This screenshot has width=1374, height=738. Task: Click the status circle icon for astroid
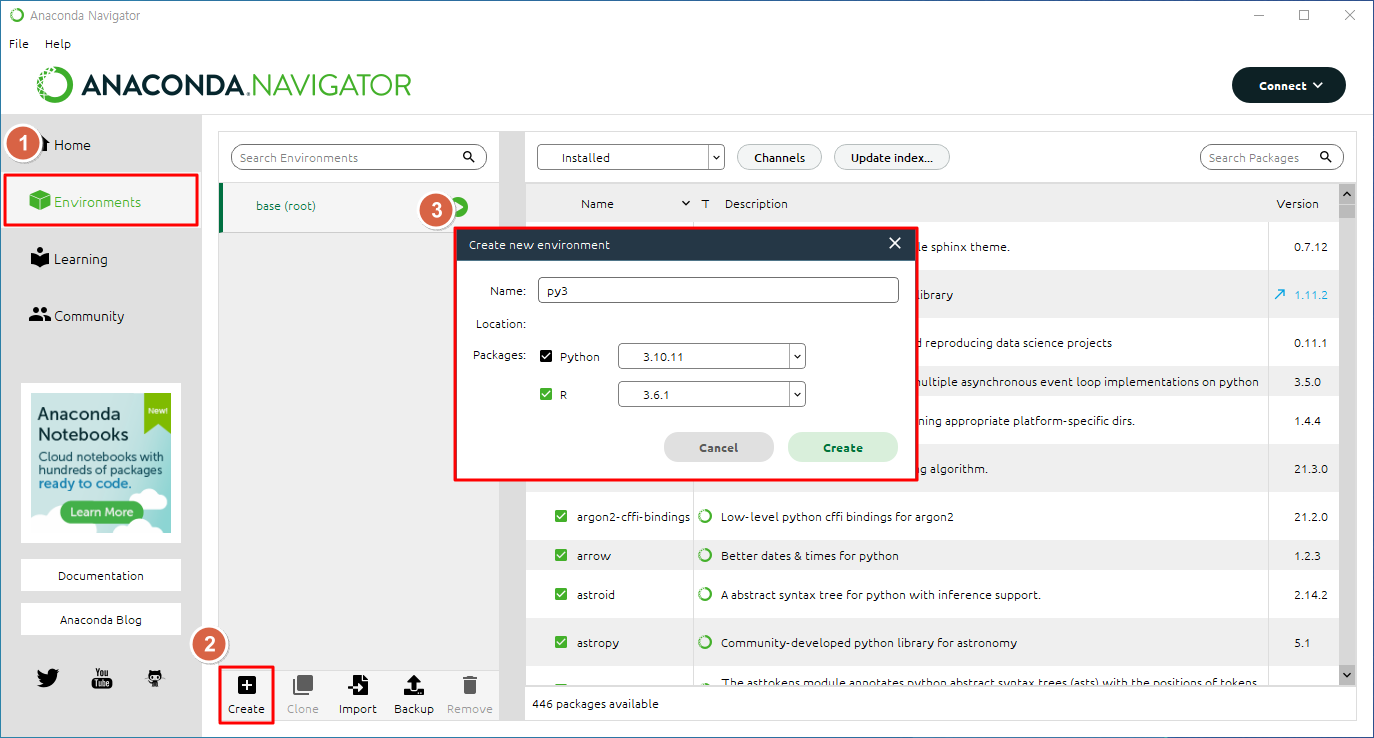[705, 595]
